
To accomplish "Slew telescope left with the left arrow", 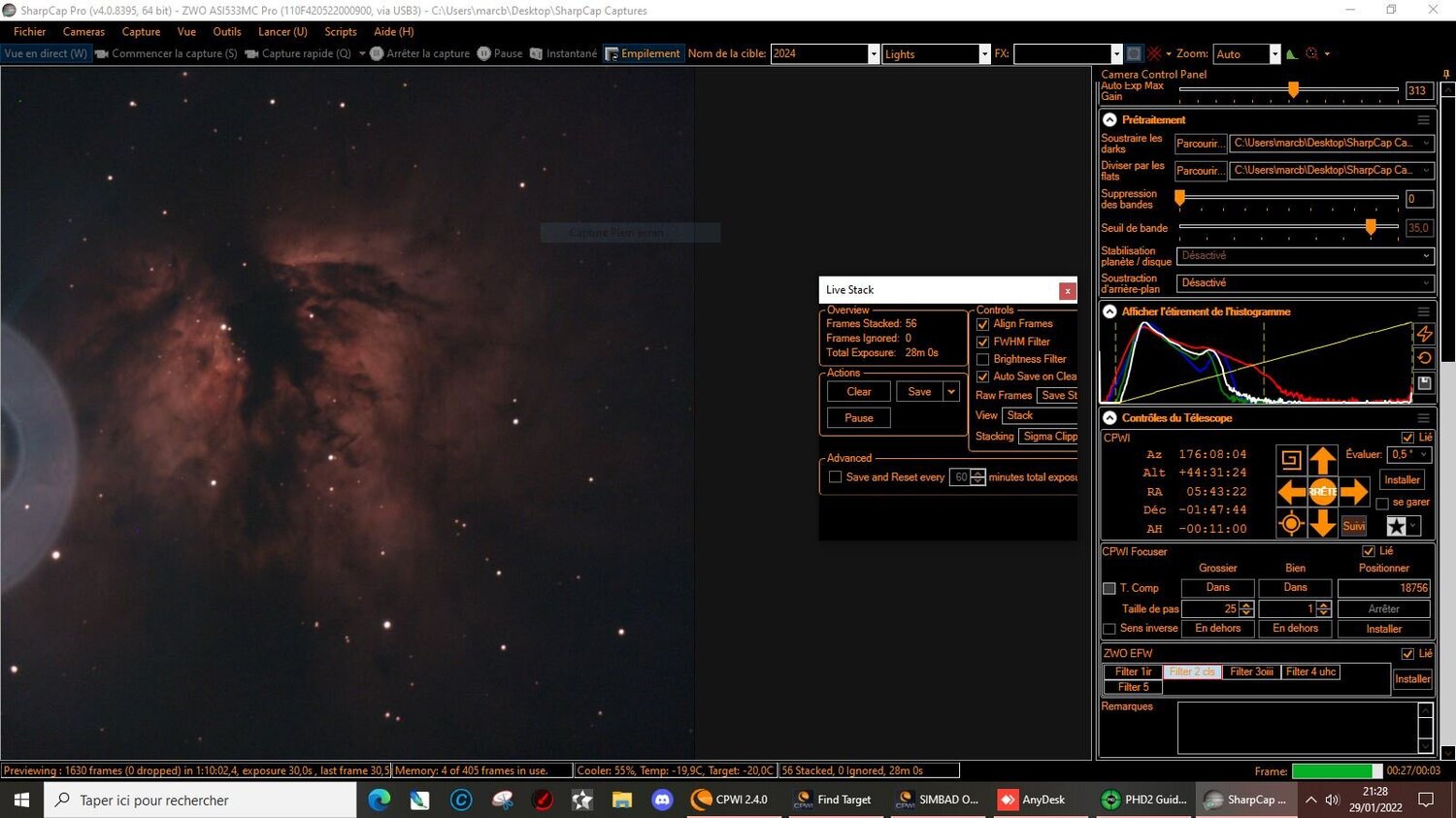I will [x=1291, y=492].
